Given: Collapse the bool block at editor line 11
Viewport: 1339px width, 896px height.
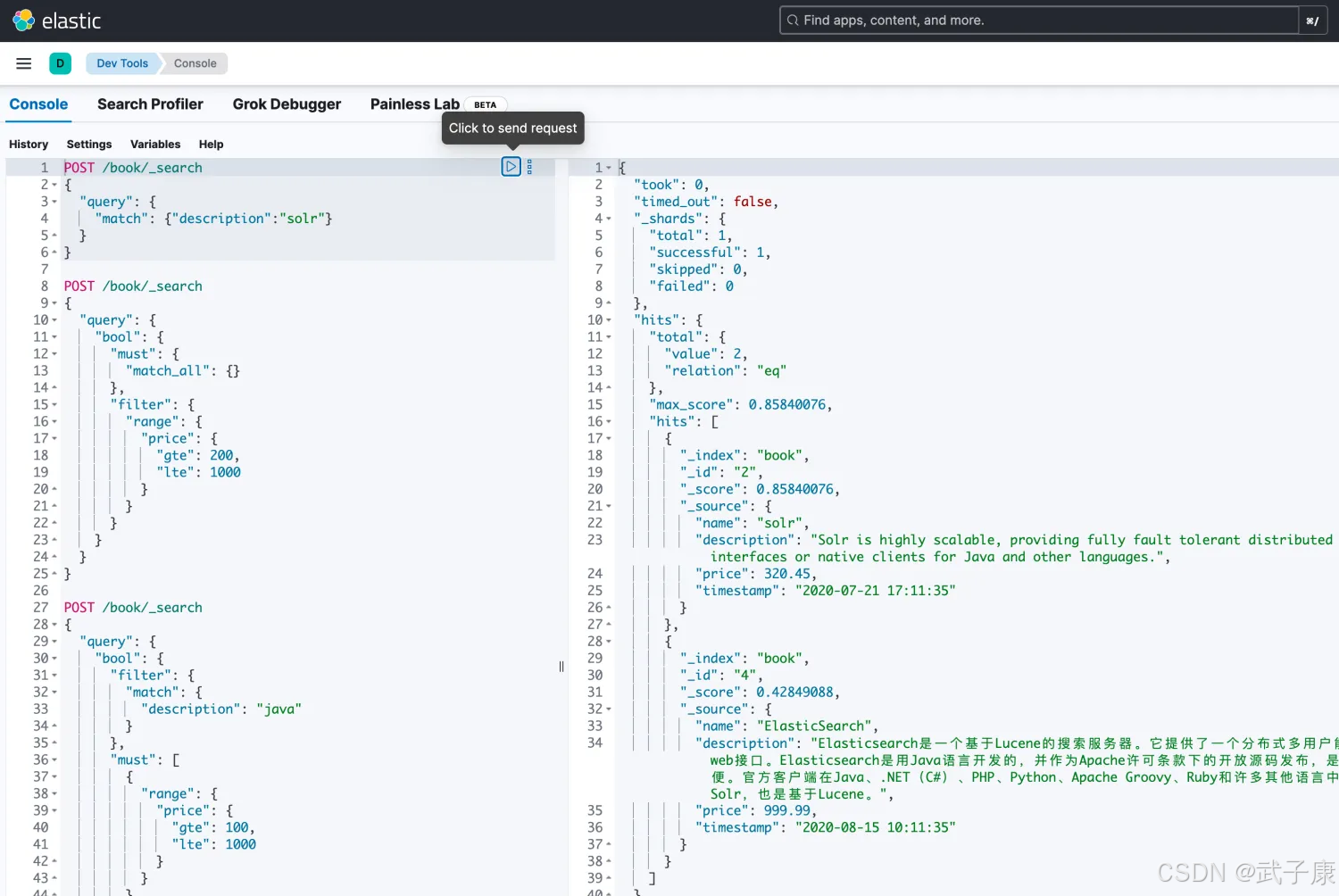Looking at the screenshot, I should point(54,337).
